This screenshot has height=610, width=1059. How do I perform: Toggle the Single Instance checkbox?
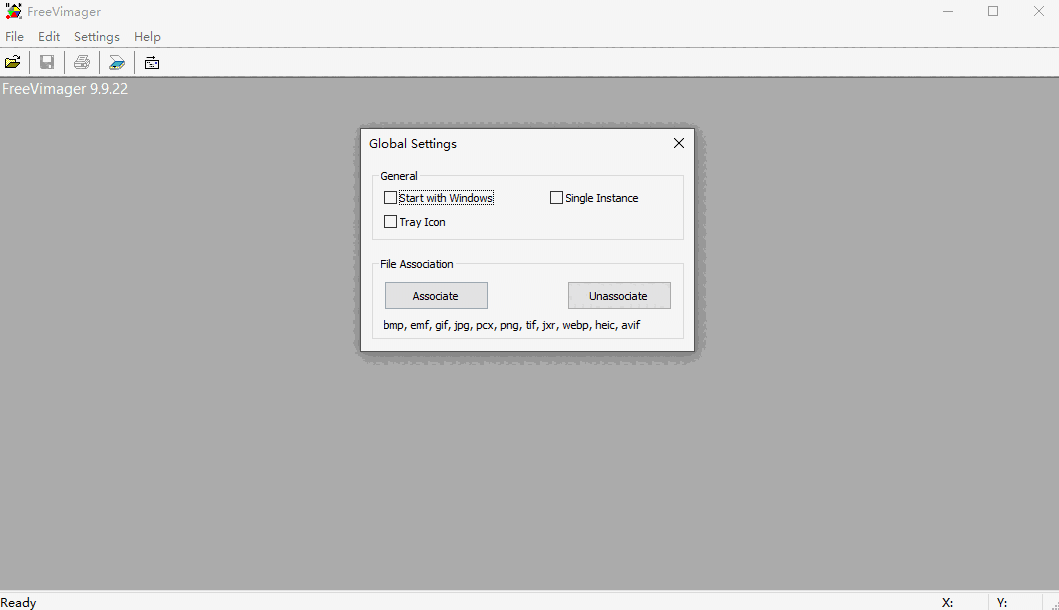(557, 198)
